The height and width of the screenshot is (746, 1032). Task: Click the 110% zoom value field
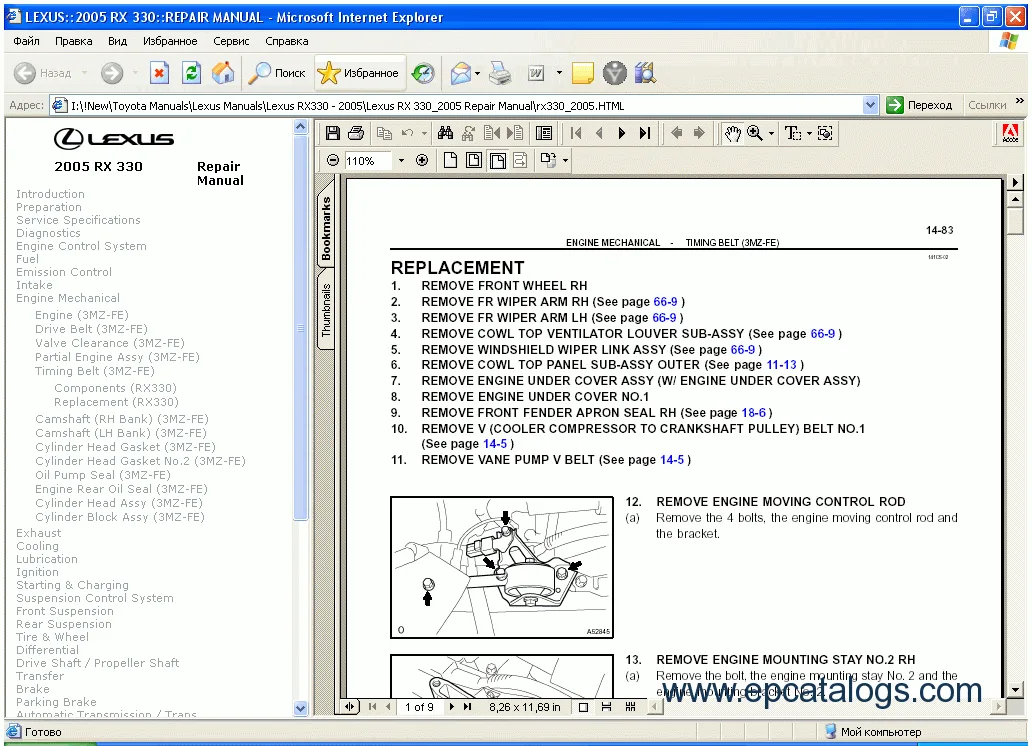369,161
